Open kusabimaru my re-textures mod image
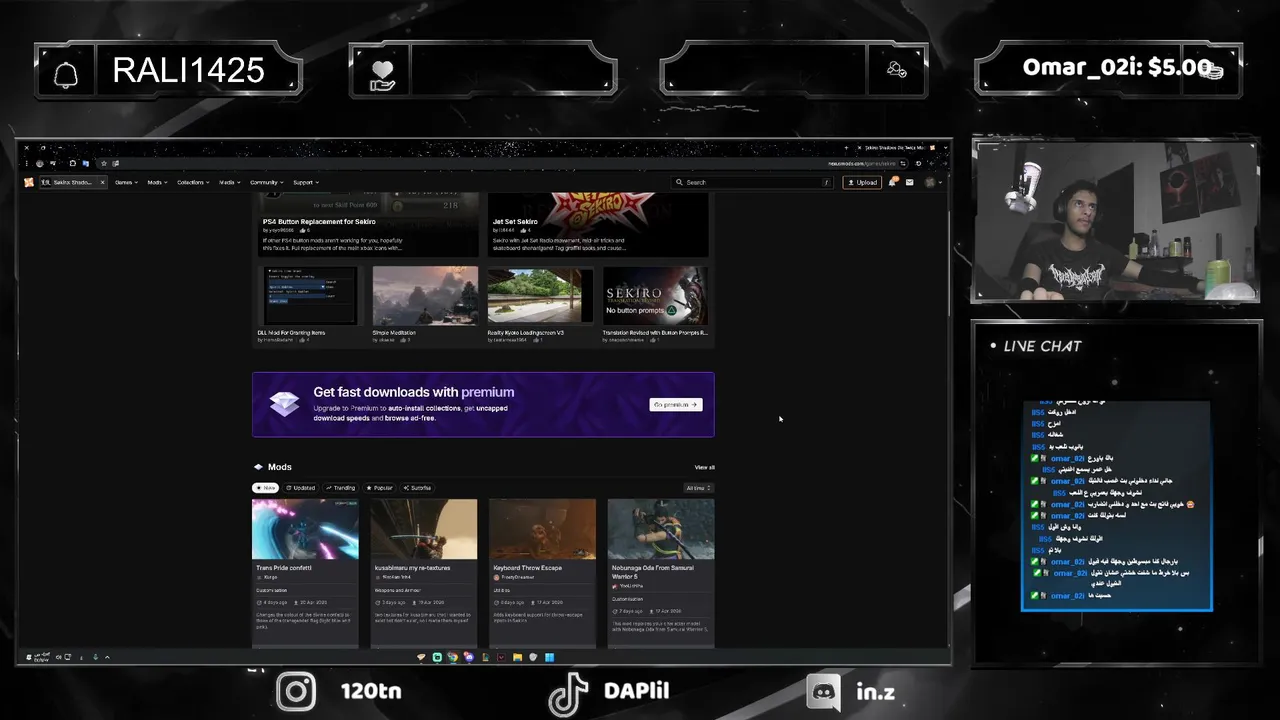The image size is (1280, 720). click(424, 529)
